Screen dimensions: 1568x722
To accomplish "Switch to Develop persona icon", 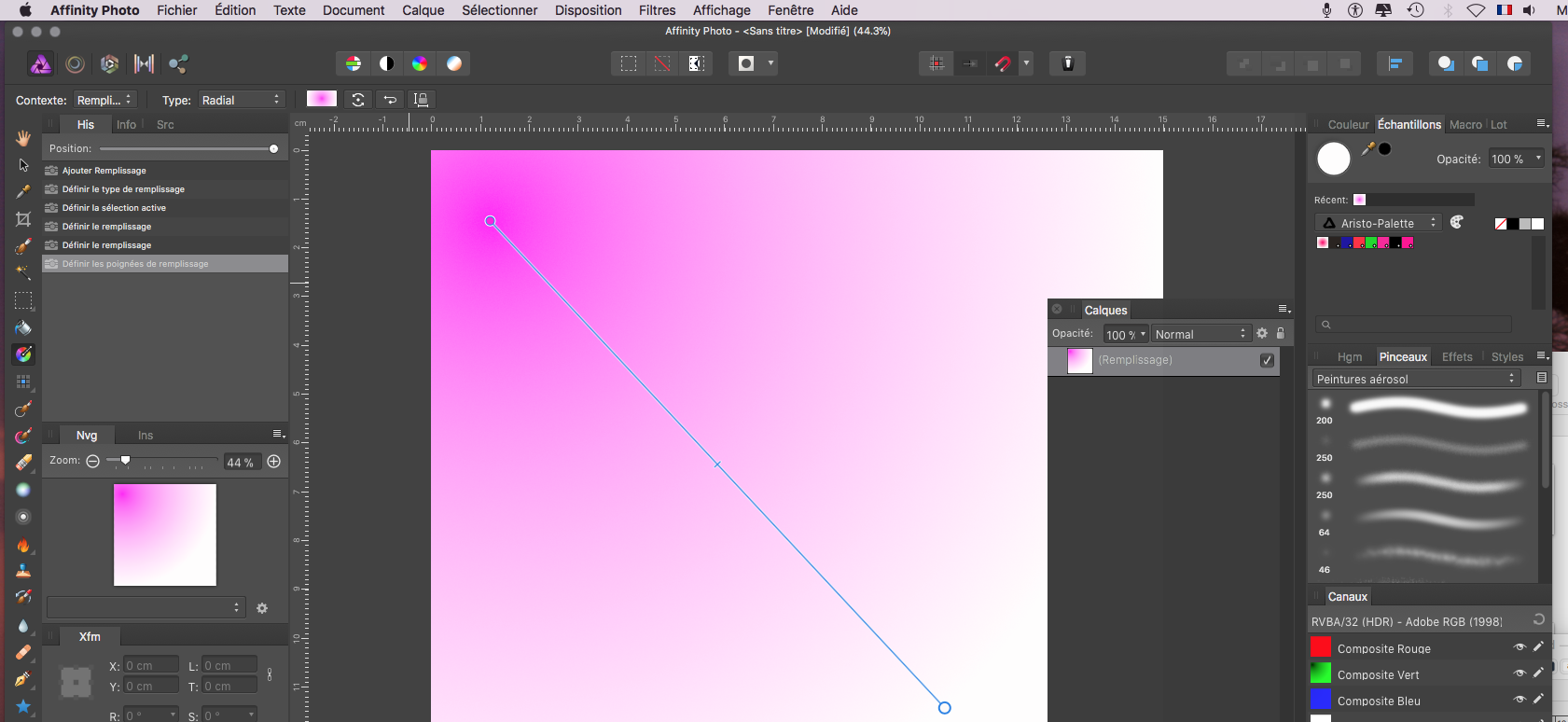I will pos(109,63).
